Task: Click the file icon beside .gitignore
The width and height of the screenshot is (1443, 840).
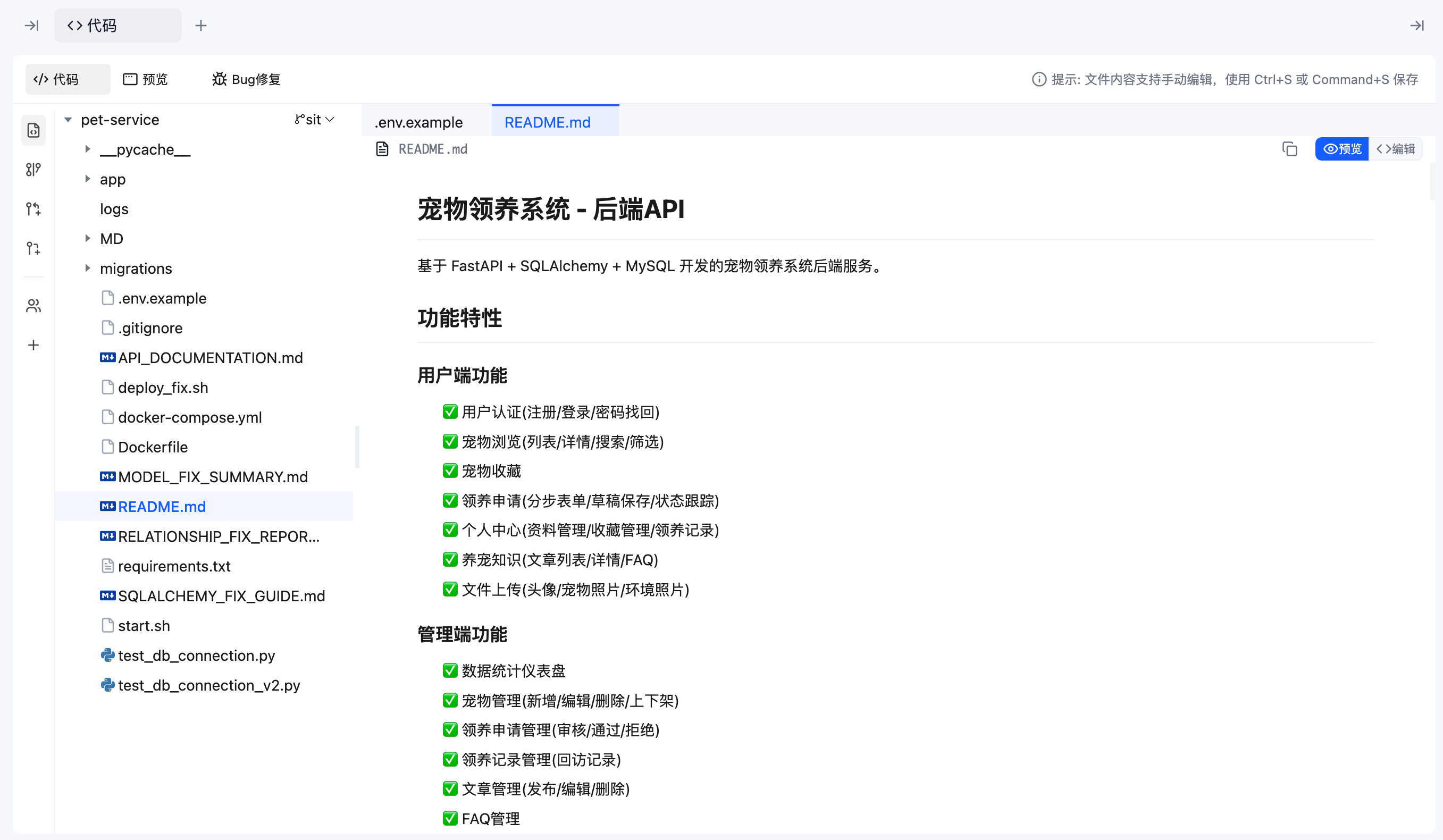Action: [107, 328]
